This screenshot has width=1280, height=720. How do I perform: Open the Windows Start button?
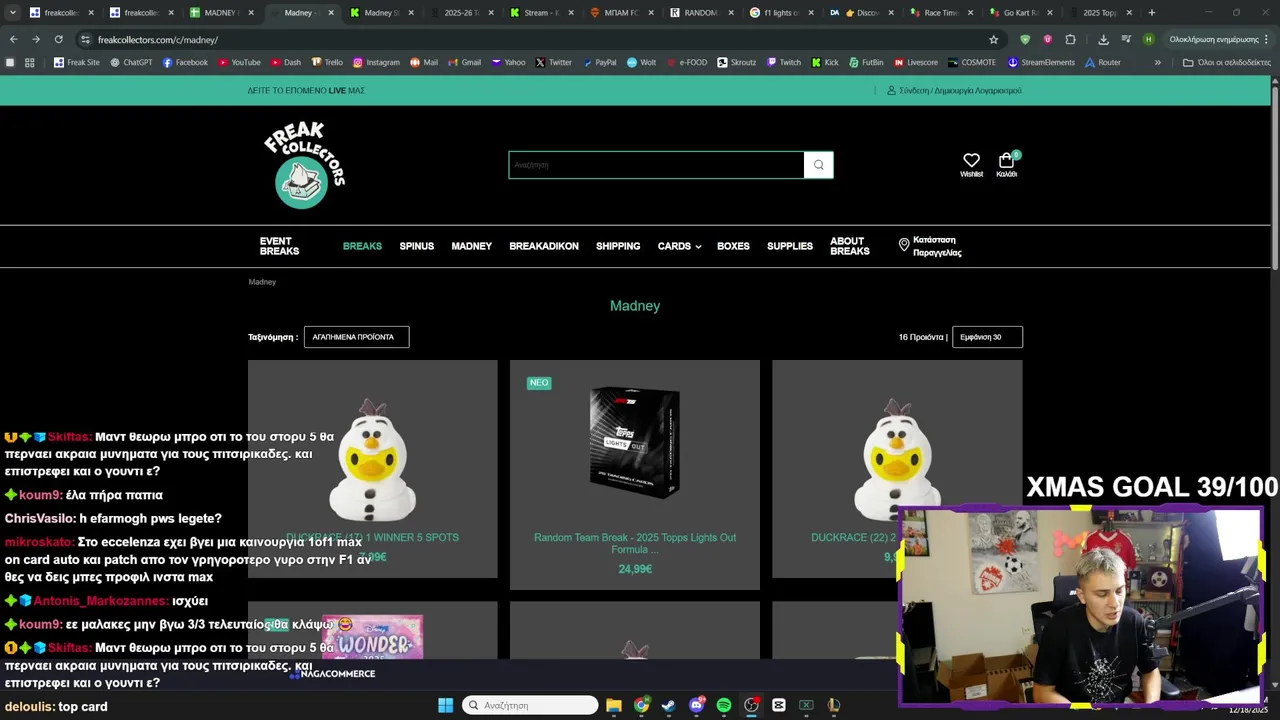445,705
